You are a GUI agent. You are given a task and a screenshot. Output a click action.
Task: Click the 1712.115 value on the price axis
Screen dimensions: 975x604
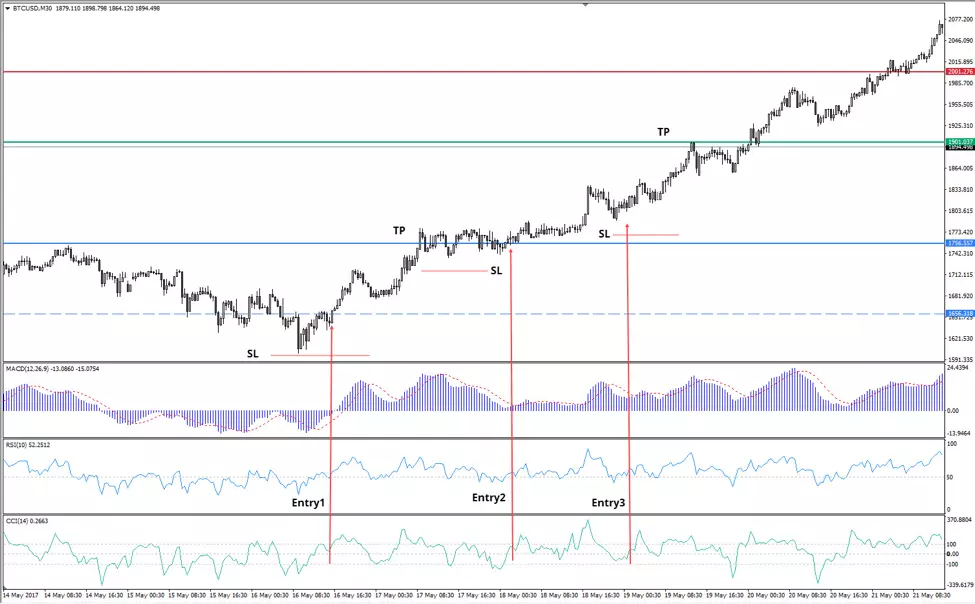tap(961, 274)
